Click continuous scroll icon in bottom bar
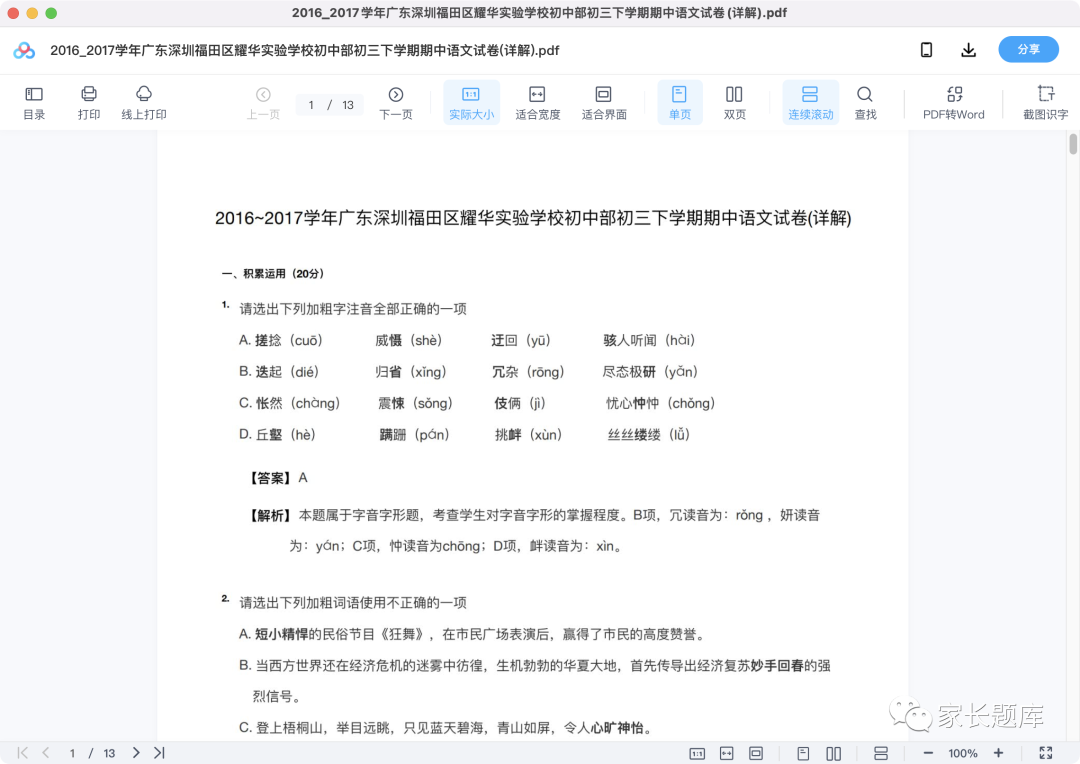The width and height of the screenshot is (1080, 764). pos(881,754)
